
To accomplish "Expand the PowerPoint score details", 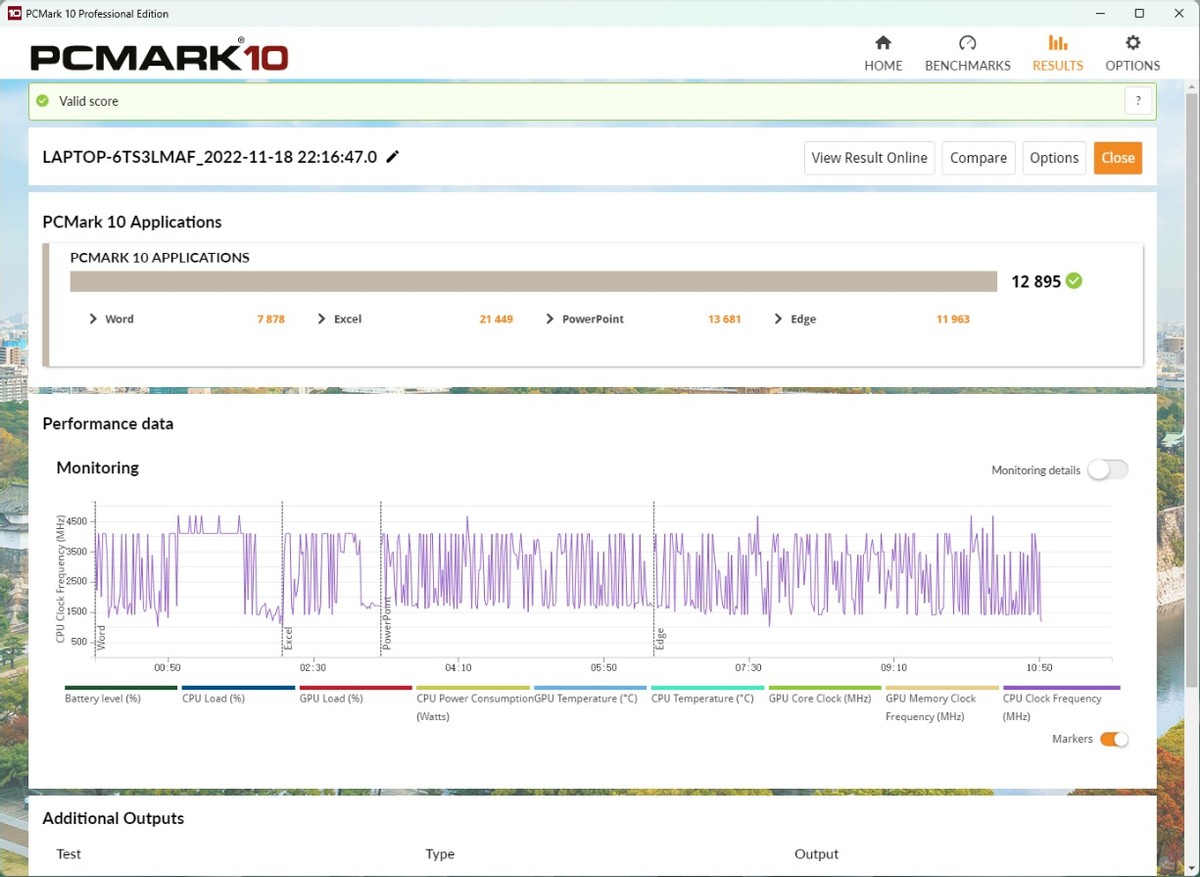I will [550, 319].
